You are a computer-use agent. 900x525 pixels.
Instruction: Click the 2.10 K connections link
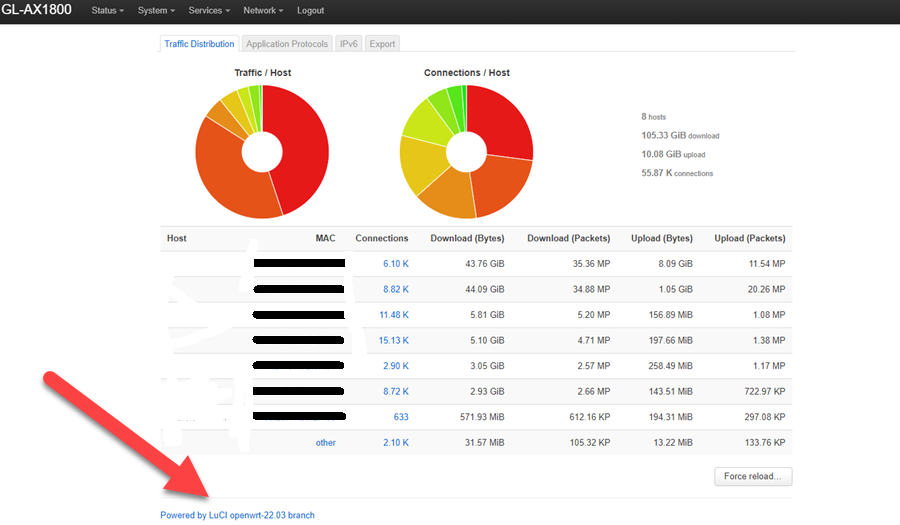point(396,442)
